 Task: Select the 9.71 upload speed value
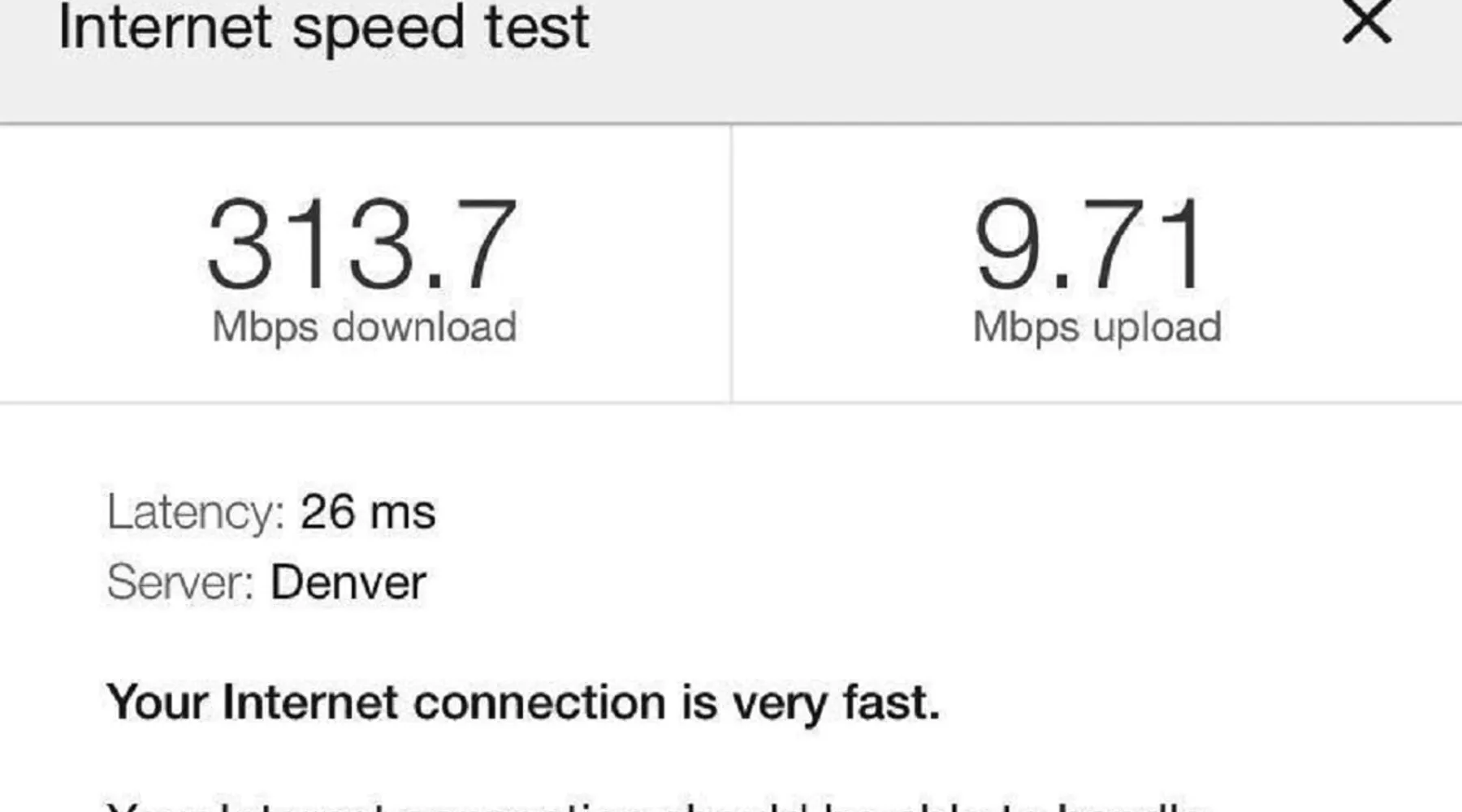[1089, 244]
